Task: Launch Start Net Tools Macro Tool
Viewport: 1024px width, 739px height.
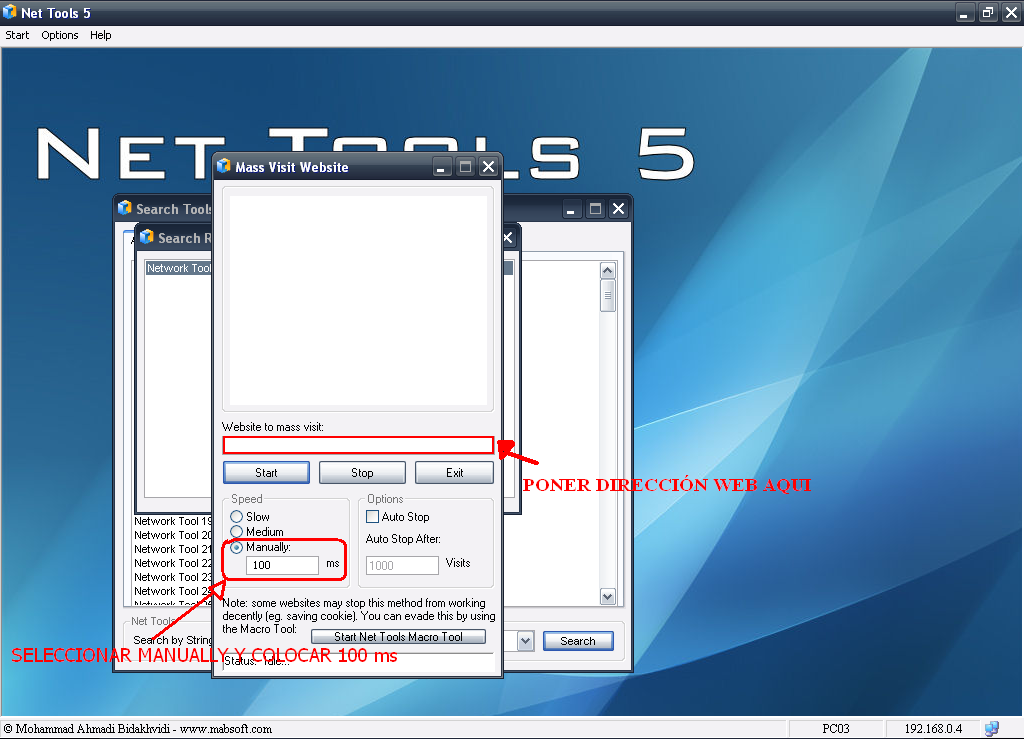Action: (x=398, y=637)
